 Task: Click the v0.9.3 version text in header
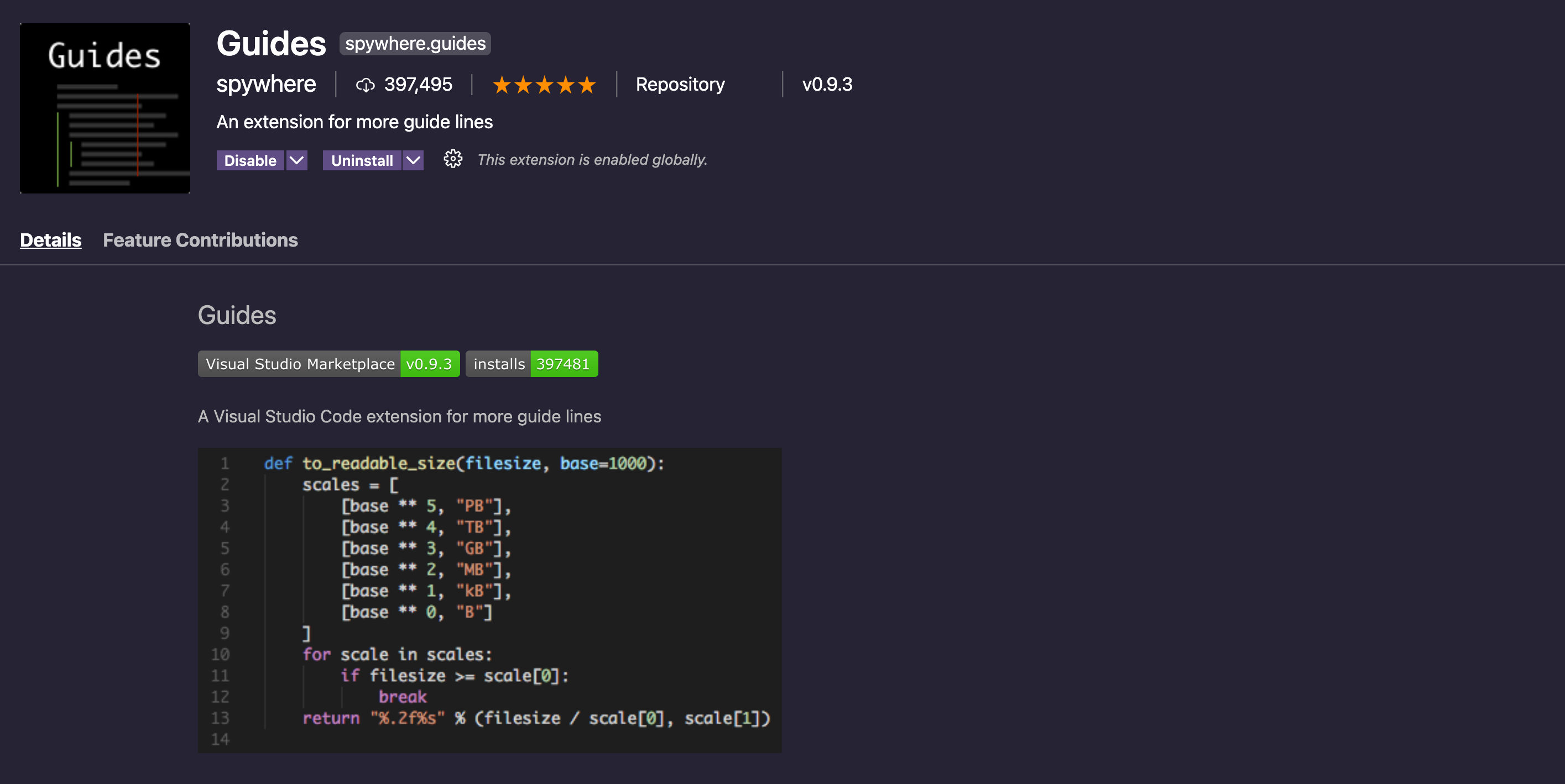point(827,84)
